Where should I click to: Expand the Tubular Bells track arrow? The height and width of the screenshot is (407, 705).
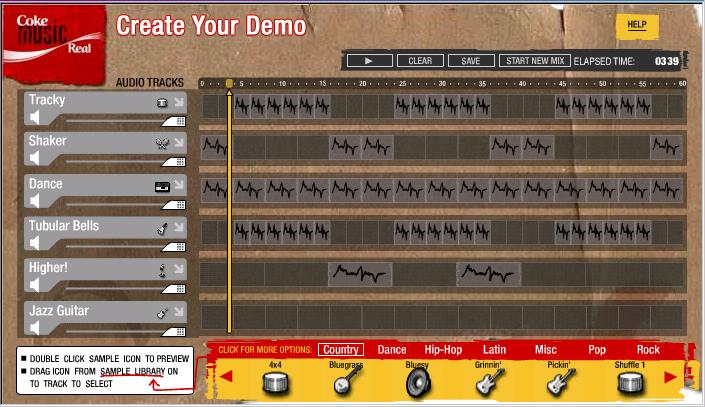179,227
